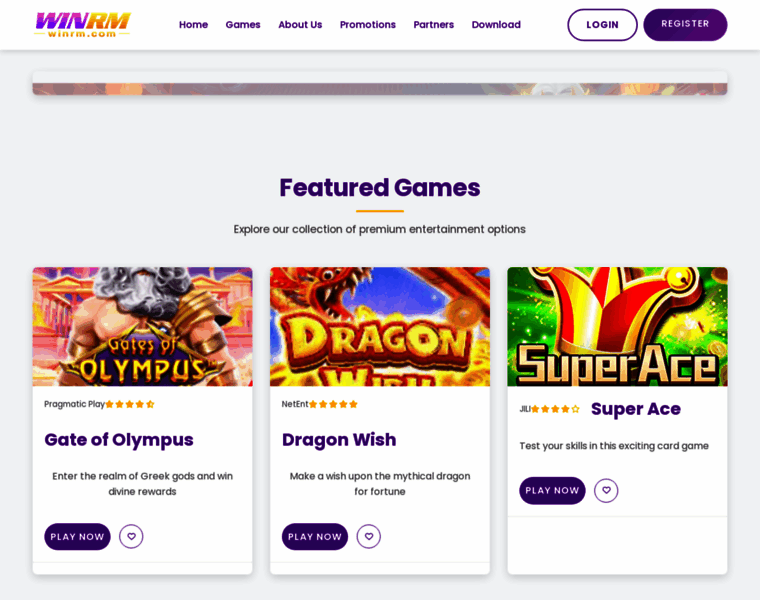The image size is (760, 600).
Task: Open the Super Ace game image
Action: (x=617, y=327)
